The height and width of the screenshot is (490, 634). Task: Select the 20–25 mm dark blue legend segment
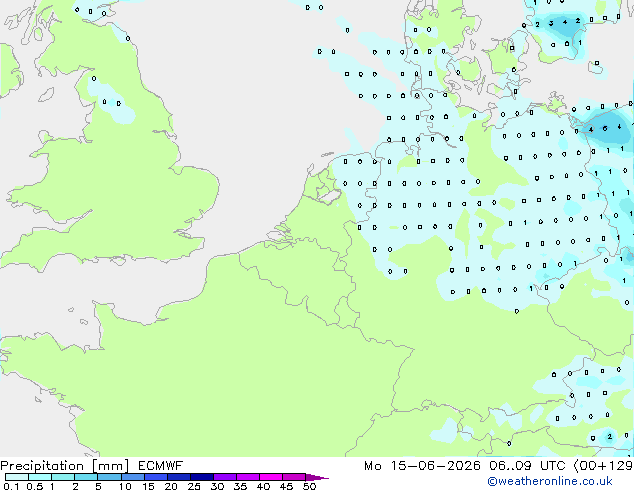coord(179,477)
